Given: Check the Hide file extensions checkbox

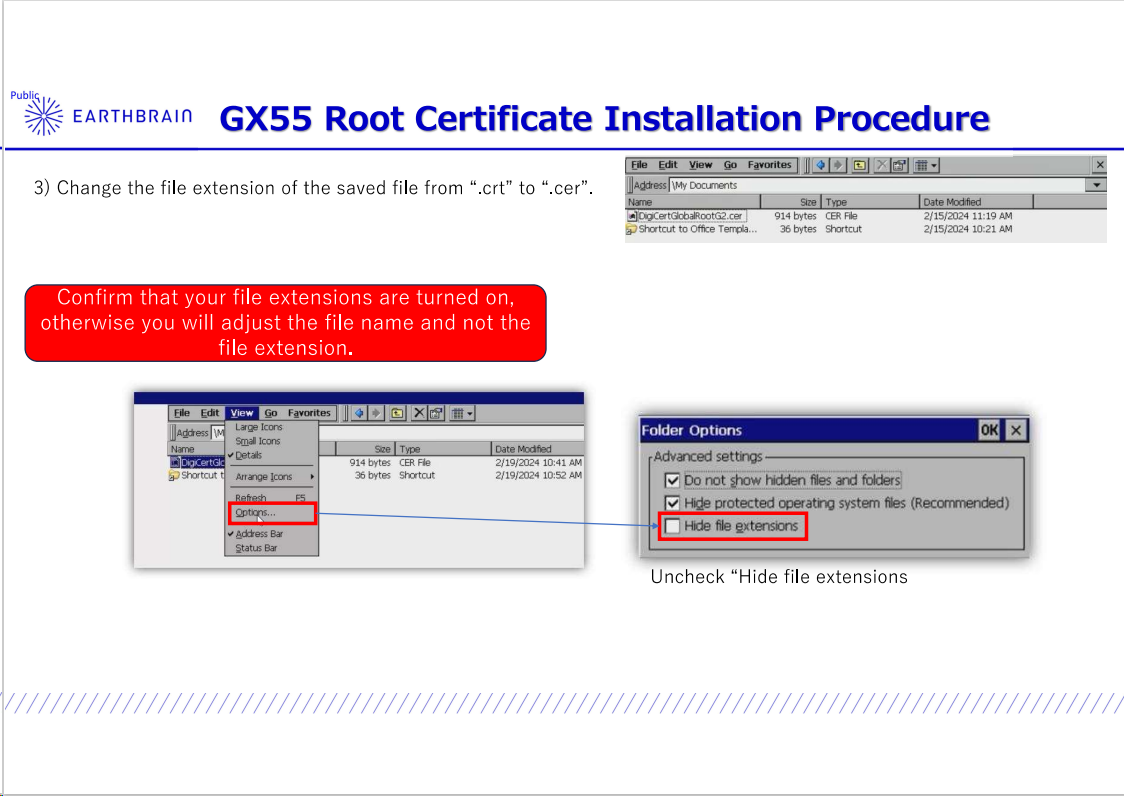Looking at the screenshot, I should click(x=672, y=526).
